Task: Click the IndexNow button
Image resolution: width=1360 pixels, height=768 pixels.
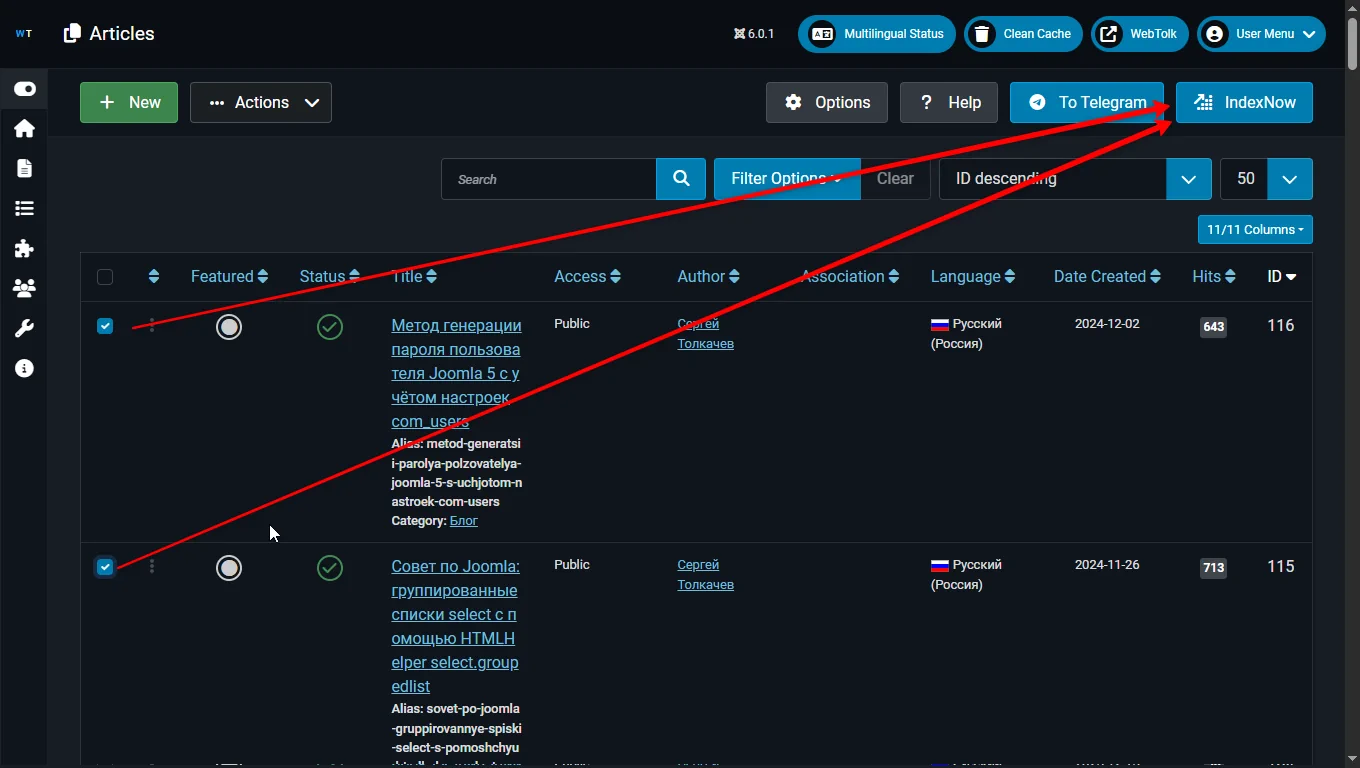Action: [x=1244, y=102]
